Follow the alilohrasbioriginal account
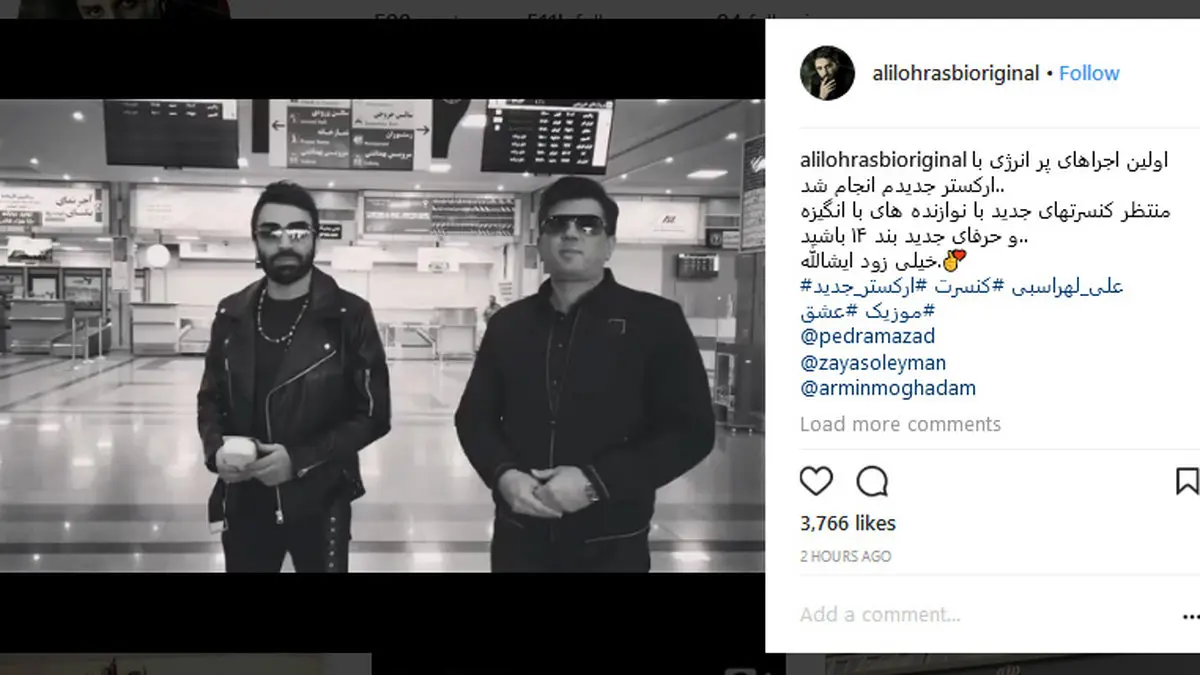 (1089, 73)
